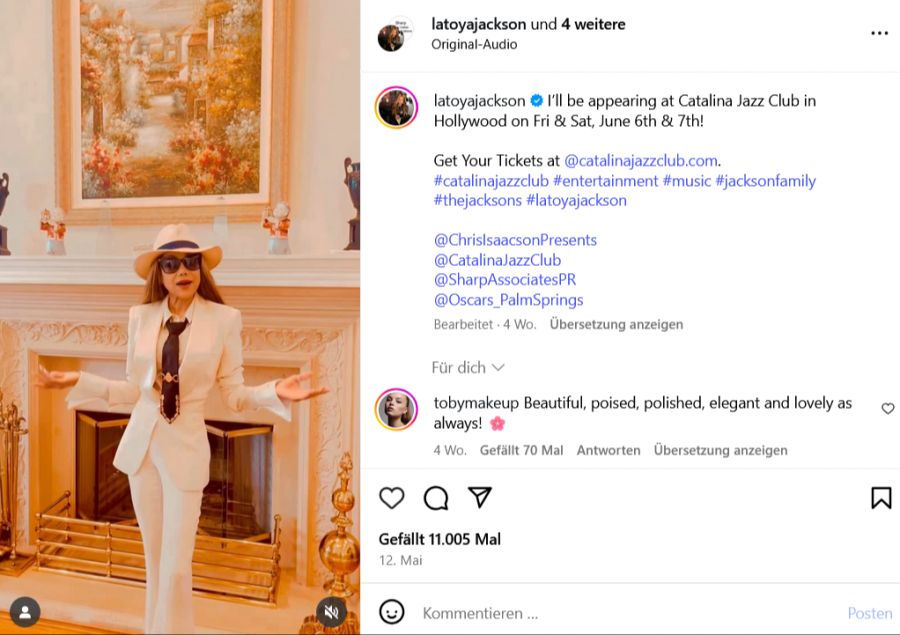Viewport: 900px width, 635px height.
Task: Expand the 'Für dich' comment sort
Action: click(468, 368)
